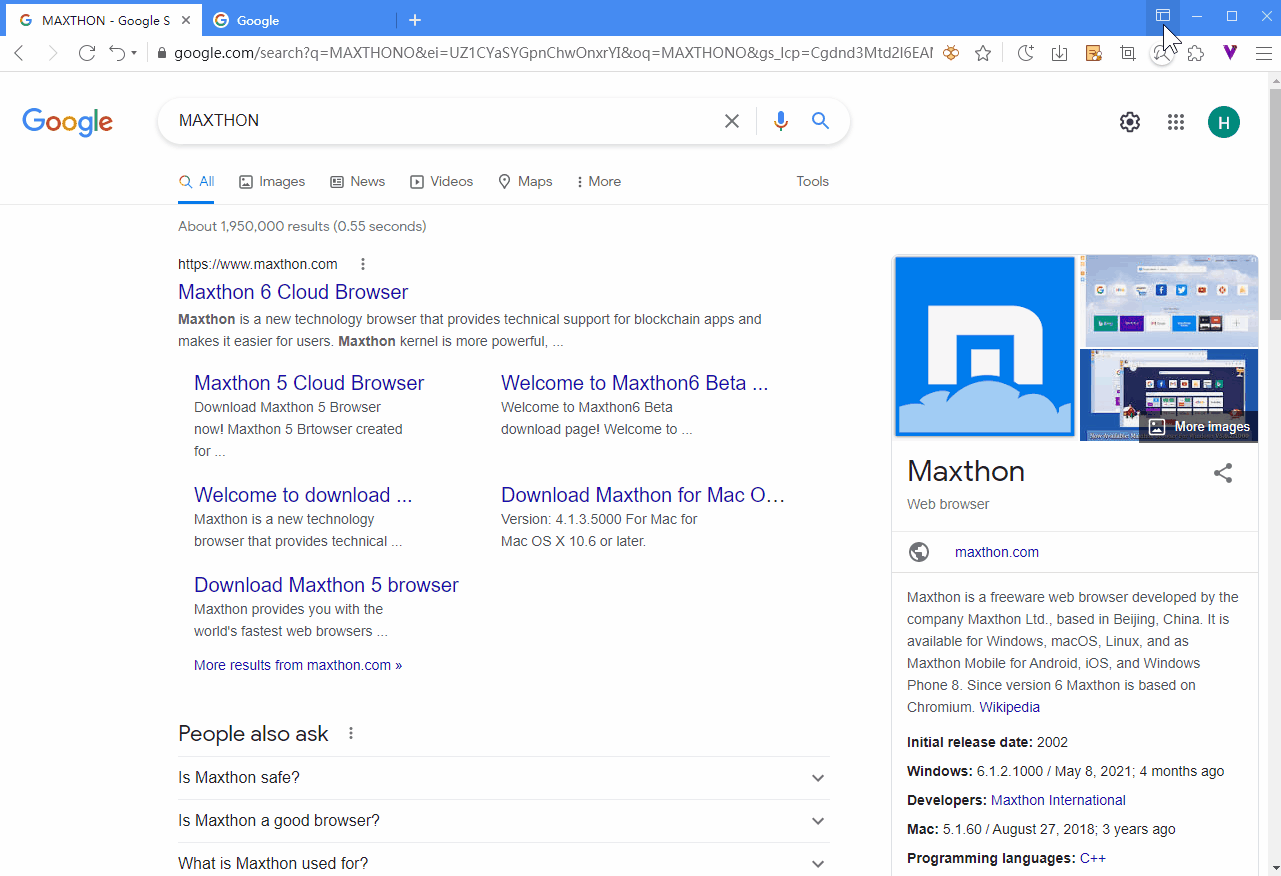Select the MAXTHON - Google Search tab
Screen dimensions: 1281x876
[105, 20]
